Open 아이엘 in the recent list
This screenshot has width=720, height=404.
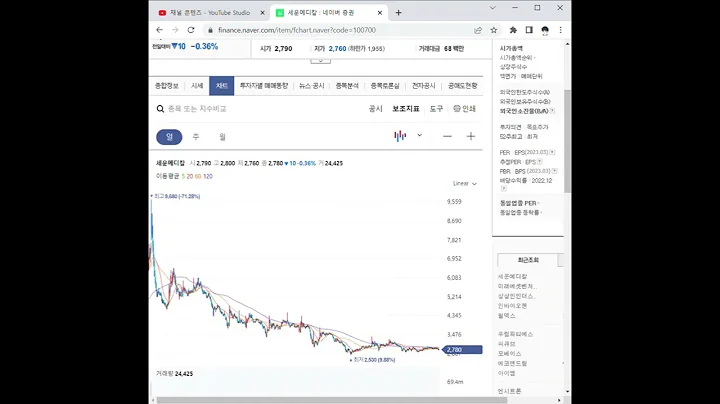506,373
